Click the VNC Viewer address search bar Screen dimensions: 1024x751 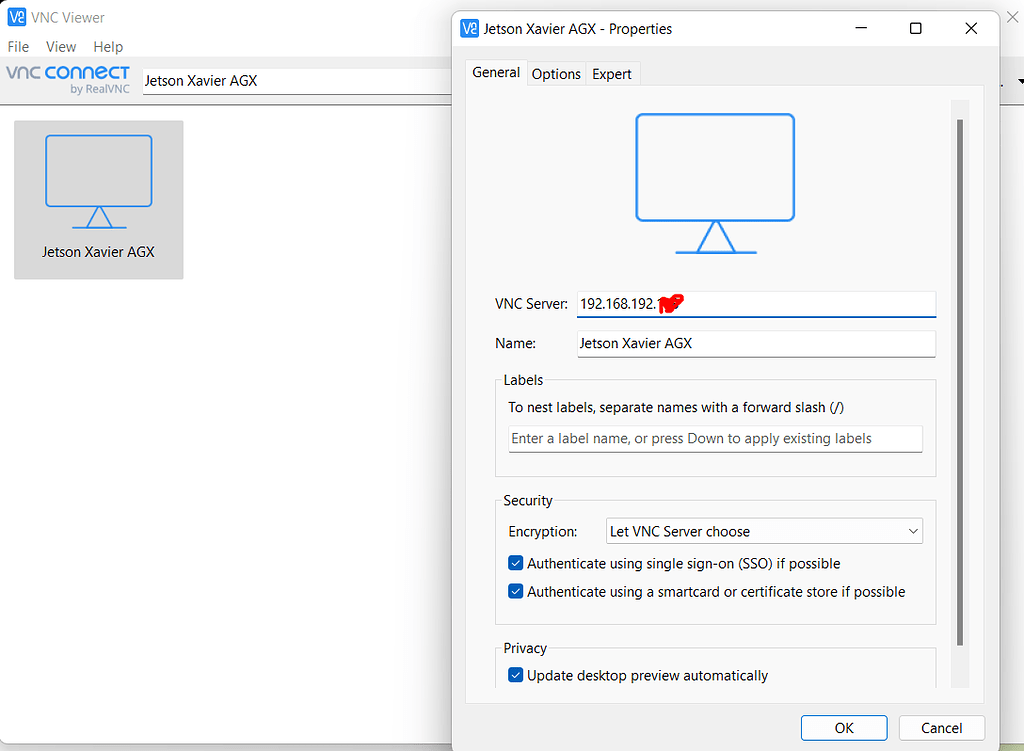(297, 81)
